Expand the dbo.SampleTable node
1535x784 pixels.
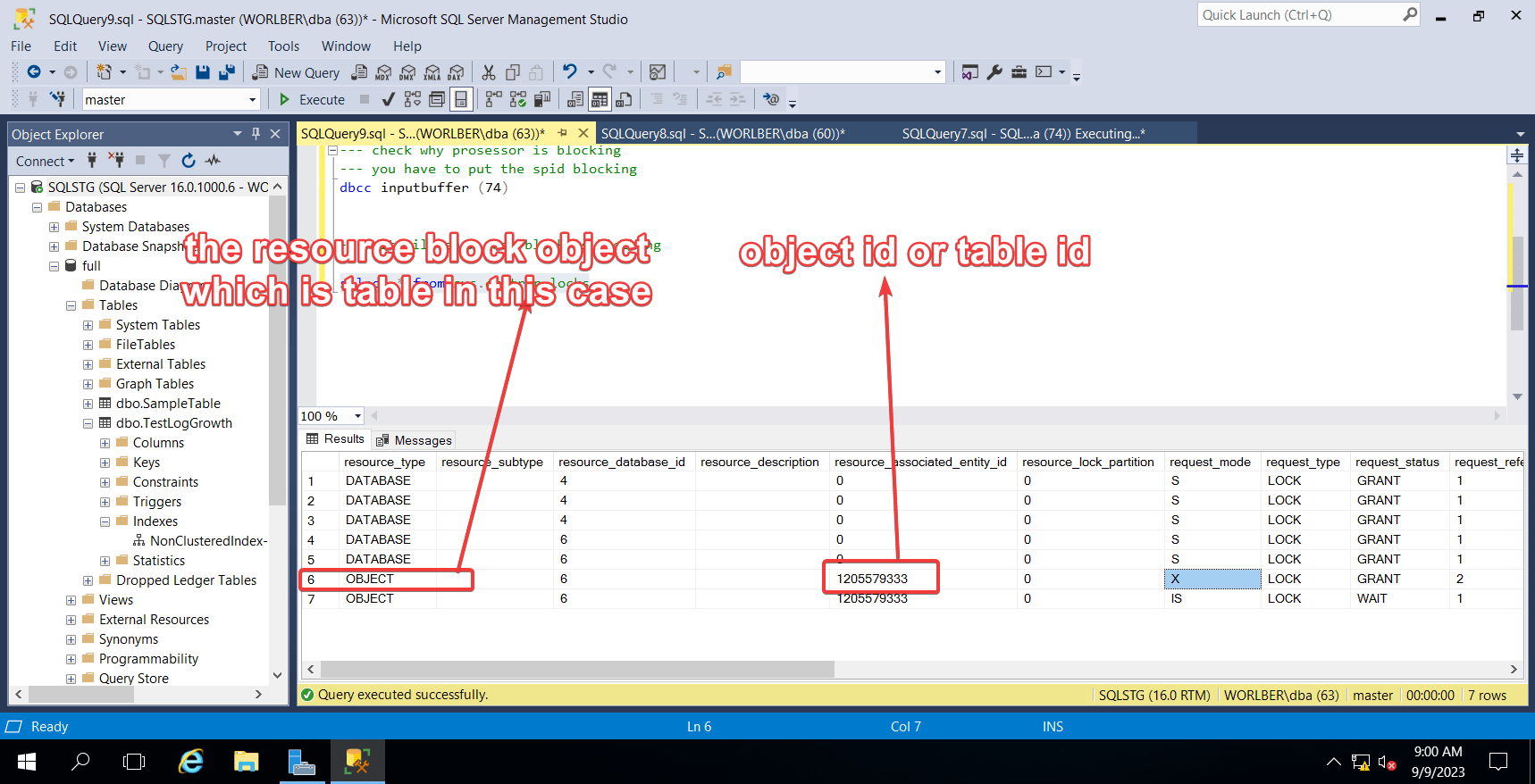[88, 404]
